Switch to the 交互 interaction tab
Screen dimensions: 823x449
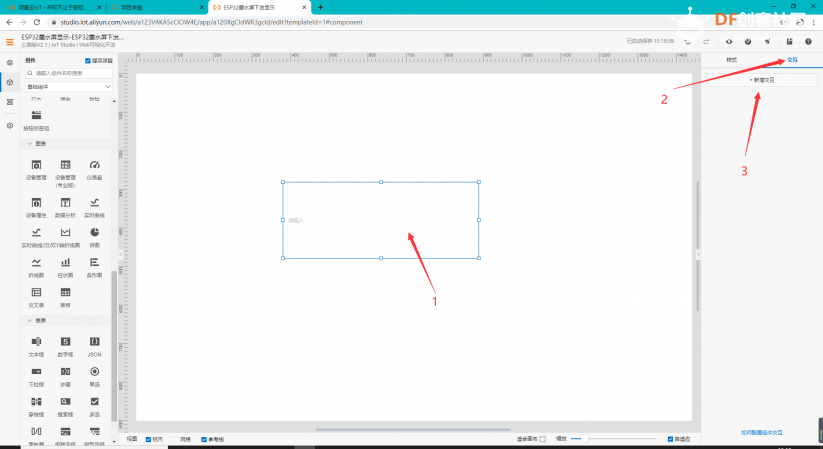792,60
